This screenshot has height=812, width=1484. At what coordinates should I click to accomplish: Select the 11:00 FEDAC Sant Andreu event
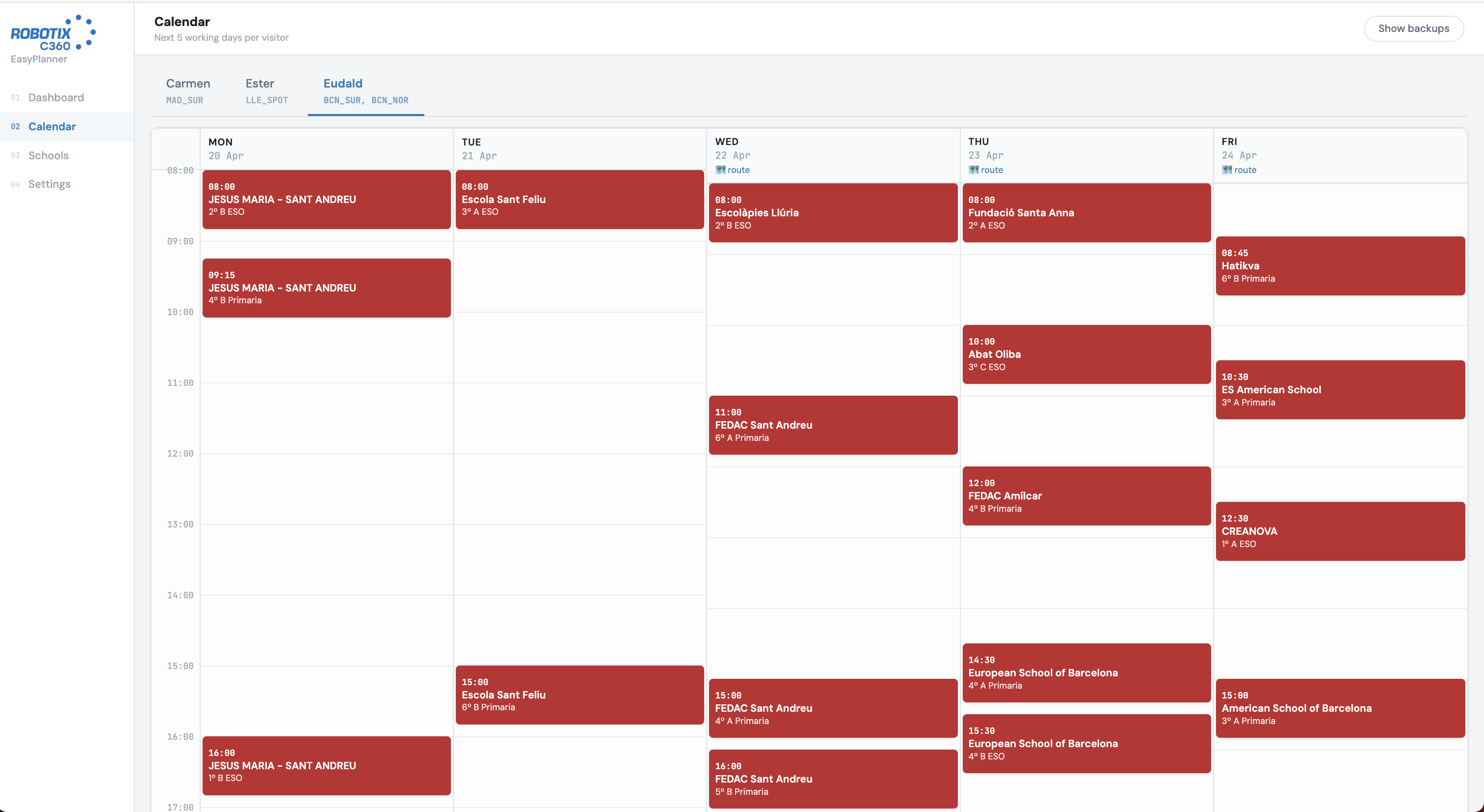pyautogui.click(x=832, y=425)
